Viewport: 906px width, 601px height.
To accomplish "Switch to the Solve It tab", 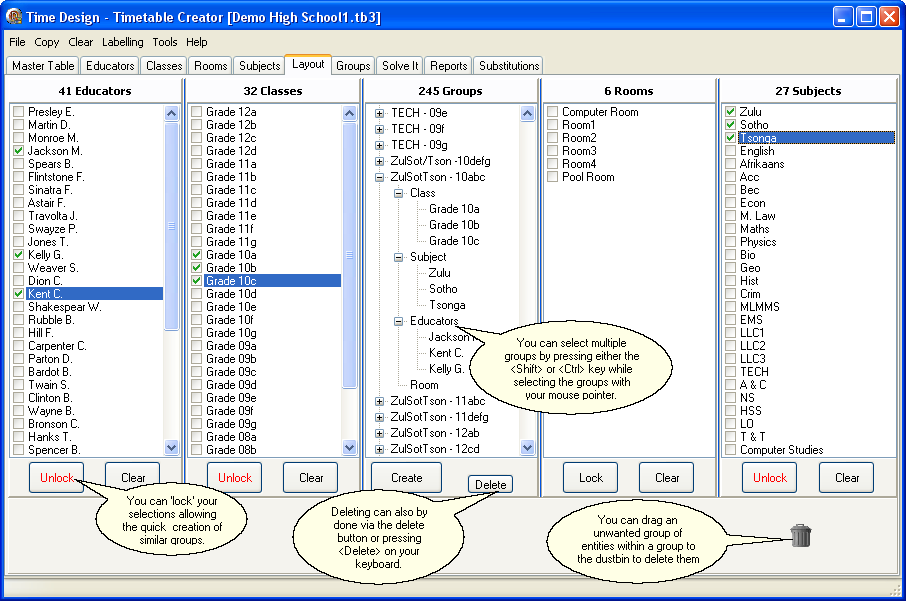I will point(400,66).
